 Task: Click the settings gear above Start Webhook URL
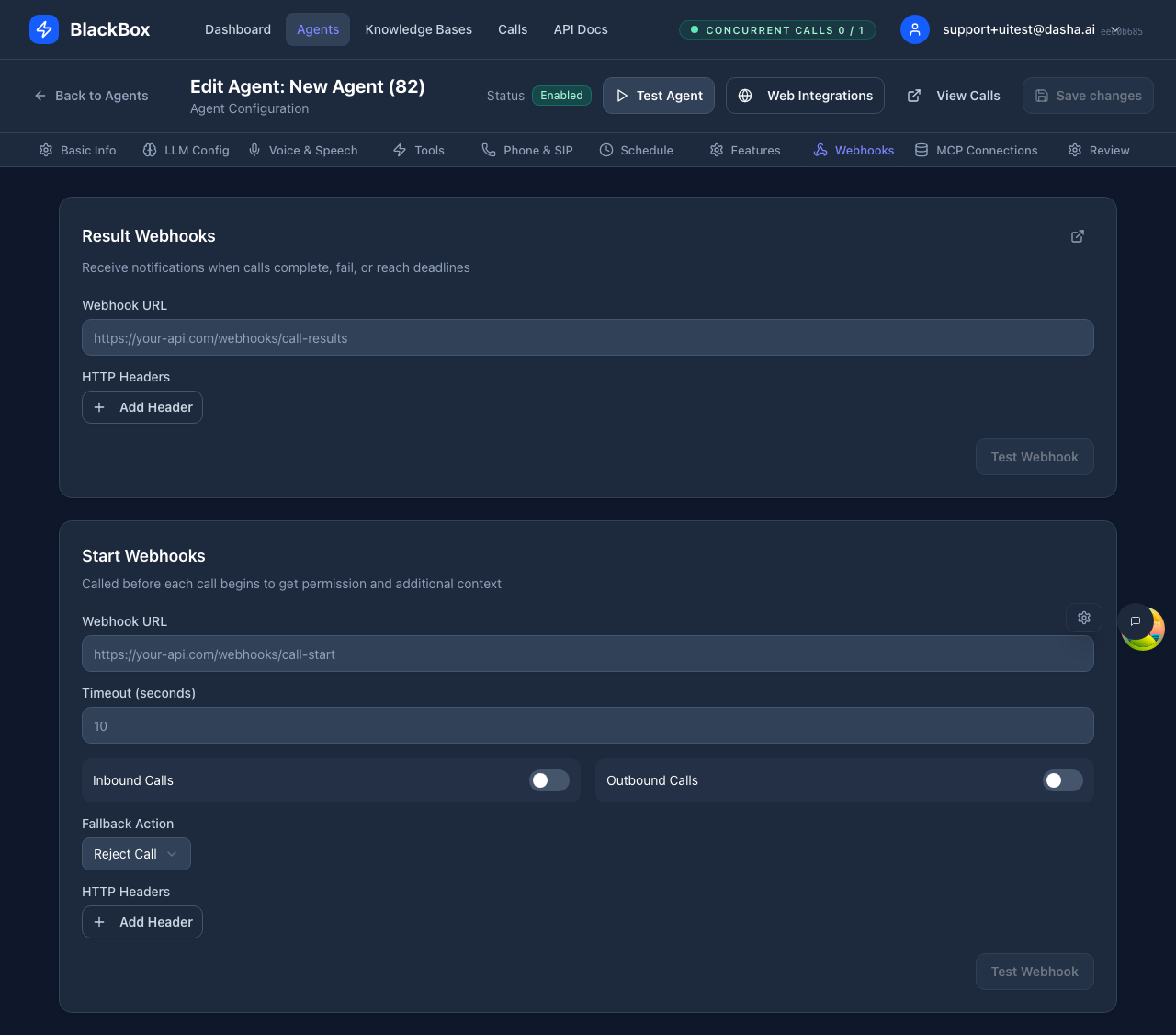(x=1084, y=617)
